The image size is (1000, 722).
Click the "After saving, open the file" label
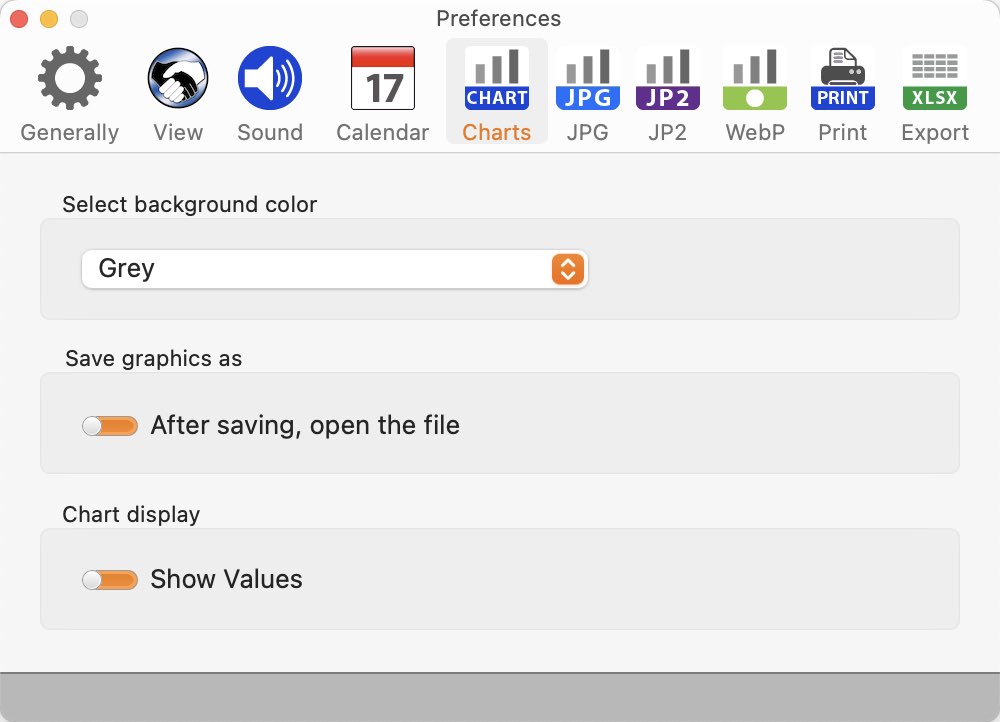pyautogui.click(x=305, y=425)
